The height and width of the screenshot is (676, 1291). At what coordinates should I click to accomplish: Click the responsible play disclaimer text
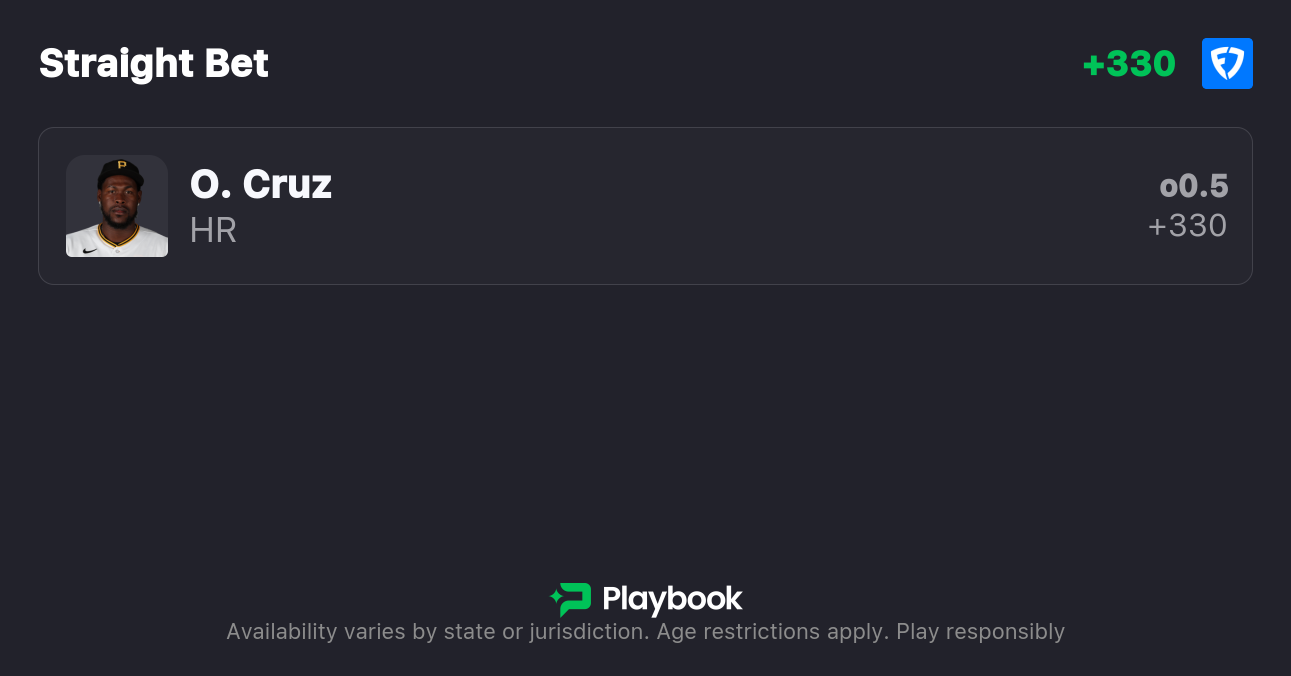pyautogui.click(x=645, y=631)
